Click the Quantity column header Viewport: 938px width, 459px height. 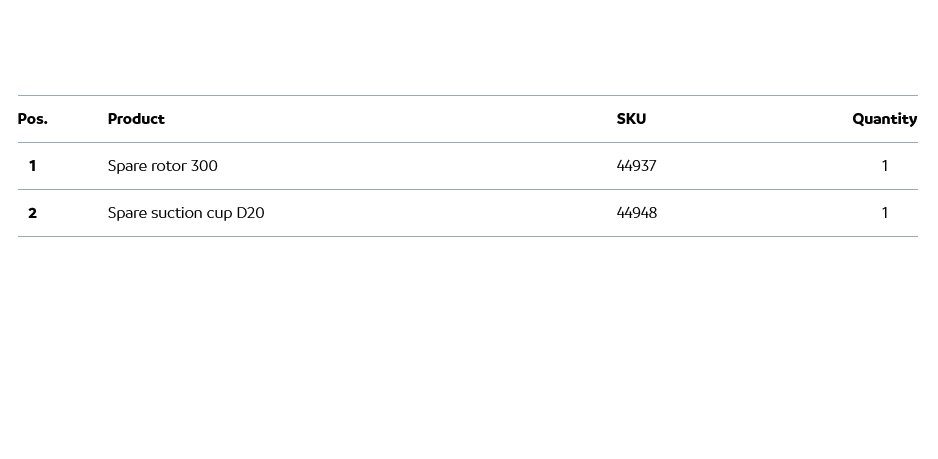pyautogui.click(x=884, y=119)
